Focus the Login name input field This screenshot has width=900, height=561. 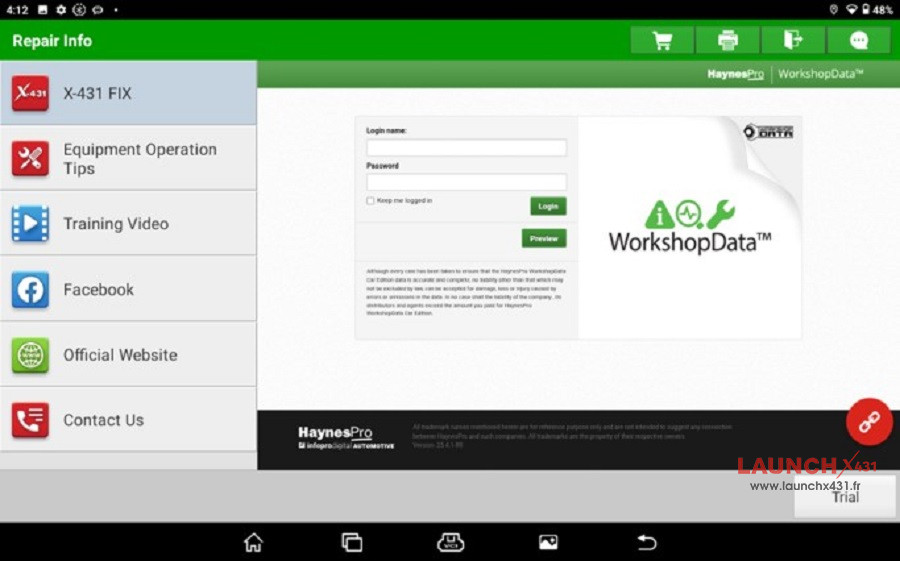[466, 148]
